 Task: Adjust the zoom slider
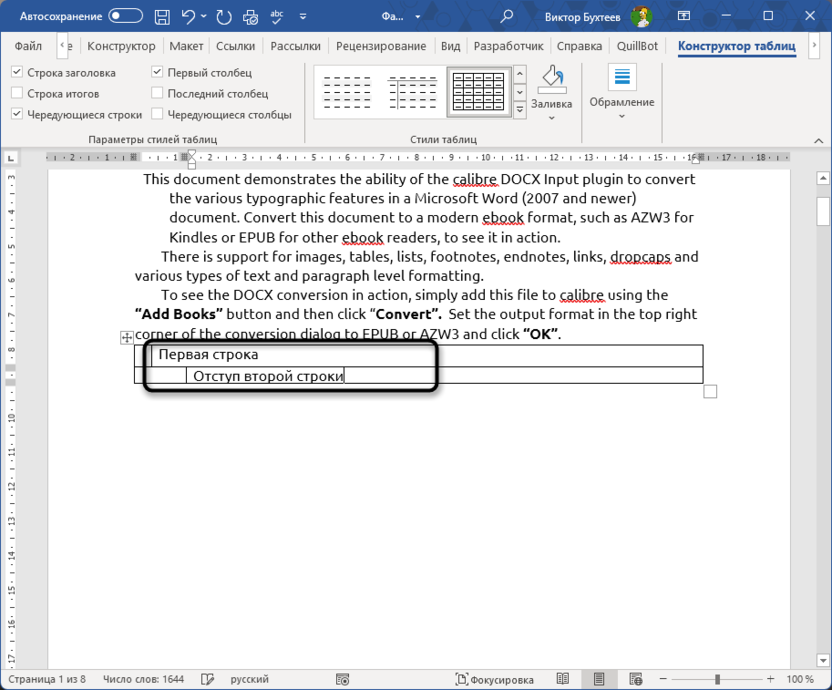click(718, 679)
